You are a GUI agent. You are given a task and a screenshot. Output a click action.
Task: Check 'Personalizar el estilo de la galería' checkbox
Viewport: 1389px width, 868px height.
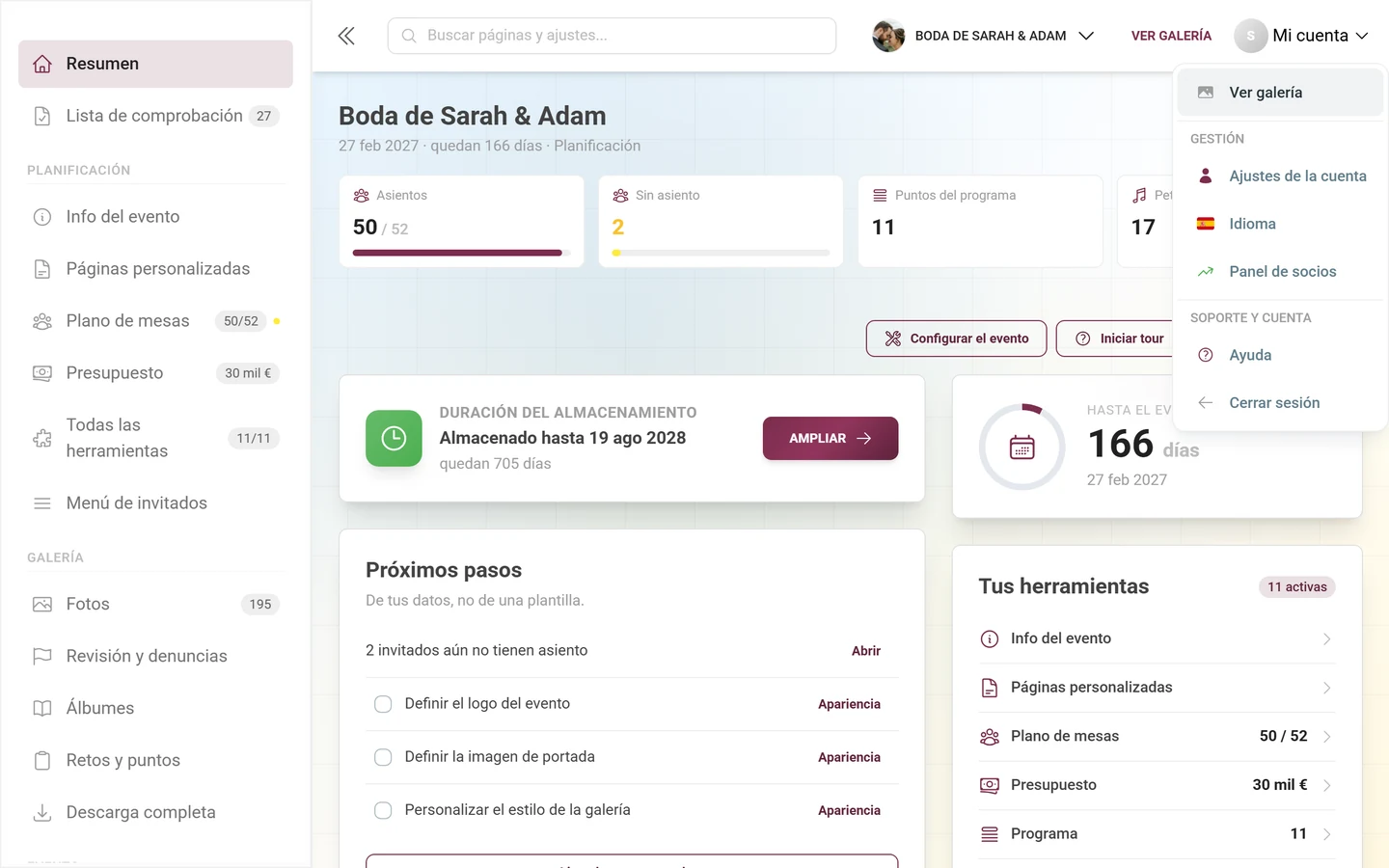click(x=383, y=810)
